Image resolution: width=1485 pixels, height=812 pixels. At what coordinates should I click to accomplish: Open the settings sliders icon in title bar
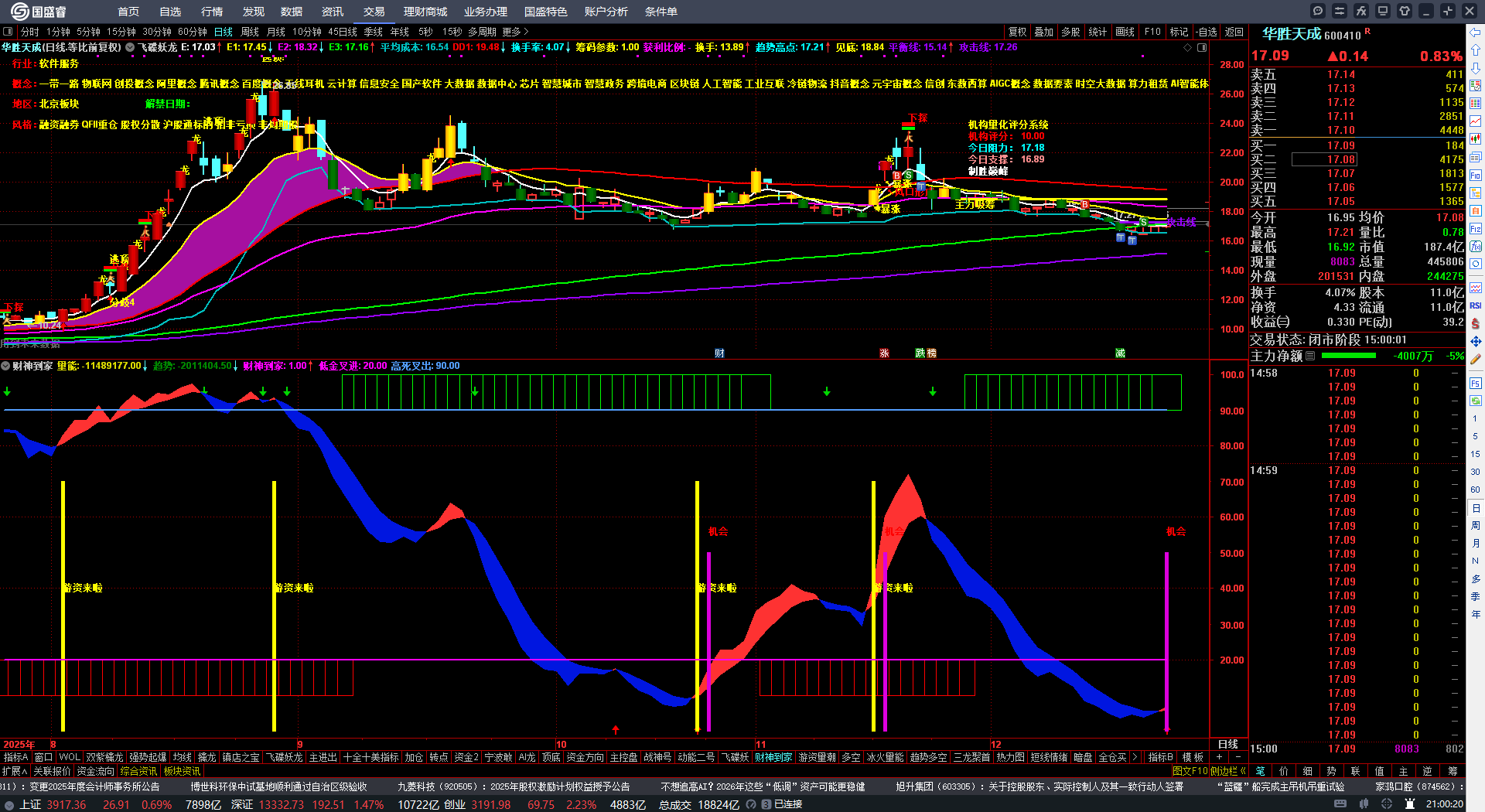tap(1340, 11)
